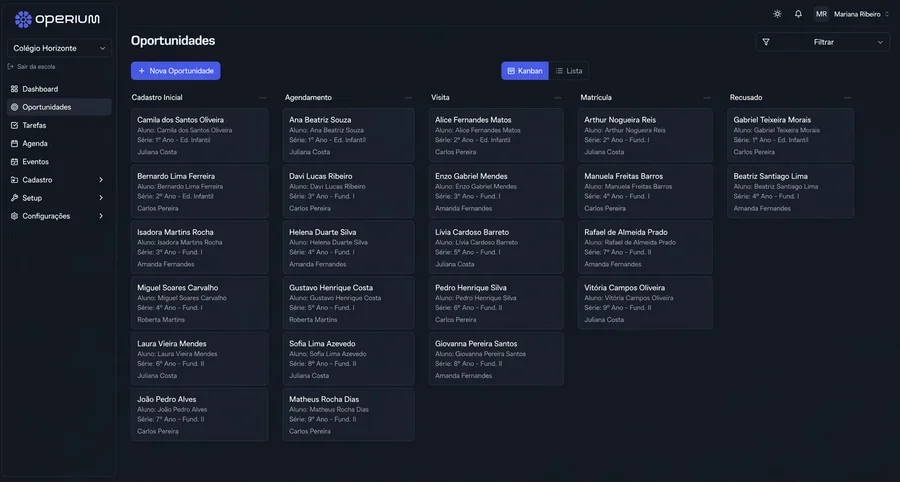Image resolution: width=900 pixels, height=482 pixels.
Task: Open Giovanna Pereira Santos card
Action: pyautogui.click(x=496, y=359)
